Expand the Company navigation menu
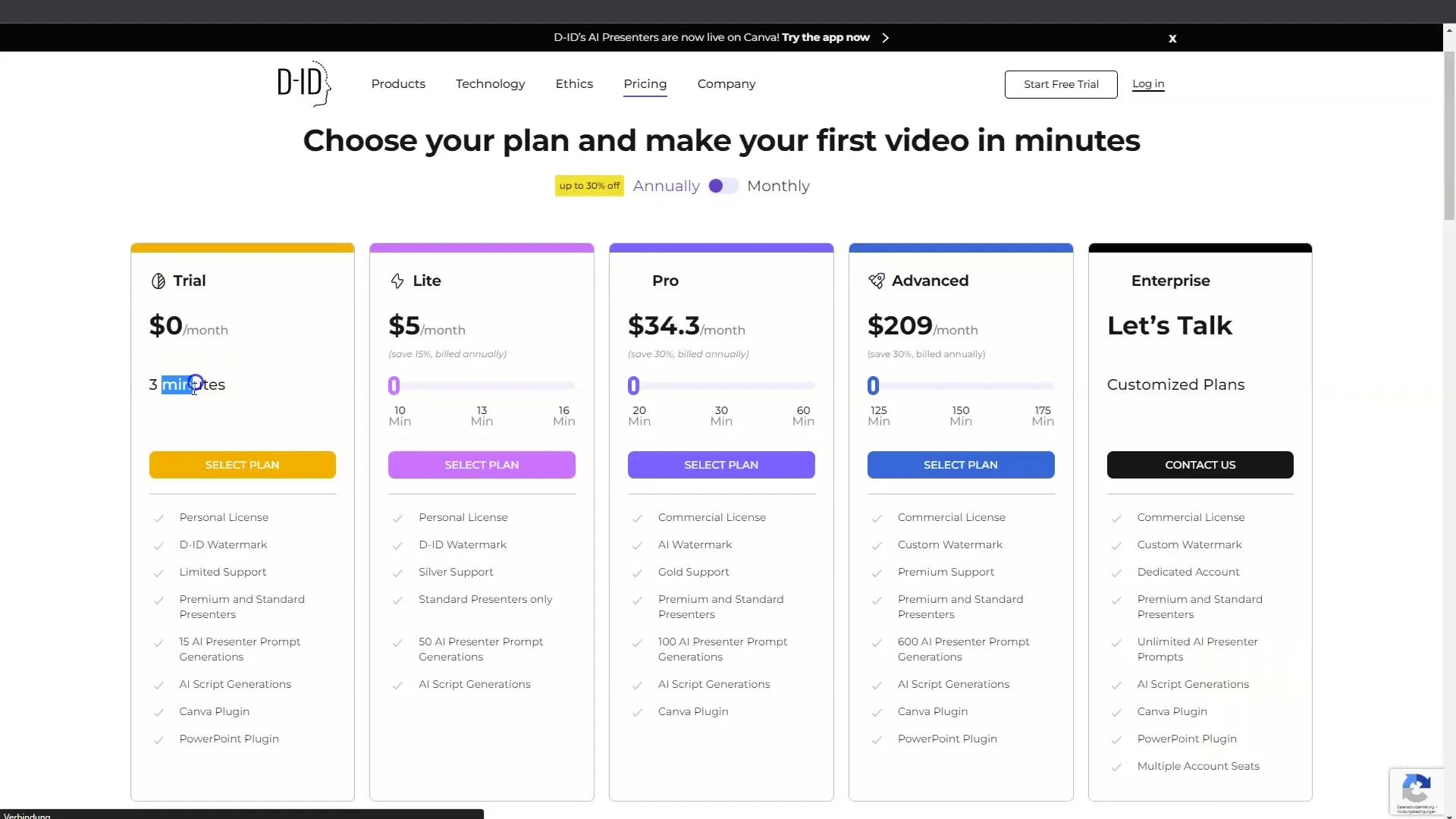This screenshot has width=1456, height=819. [x=727, y=84]
